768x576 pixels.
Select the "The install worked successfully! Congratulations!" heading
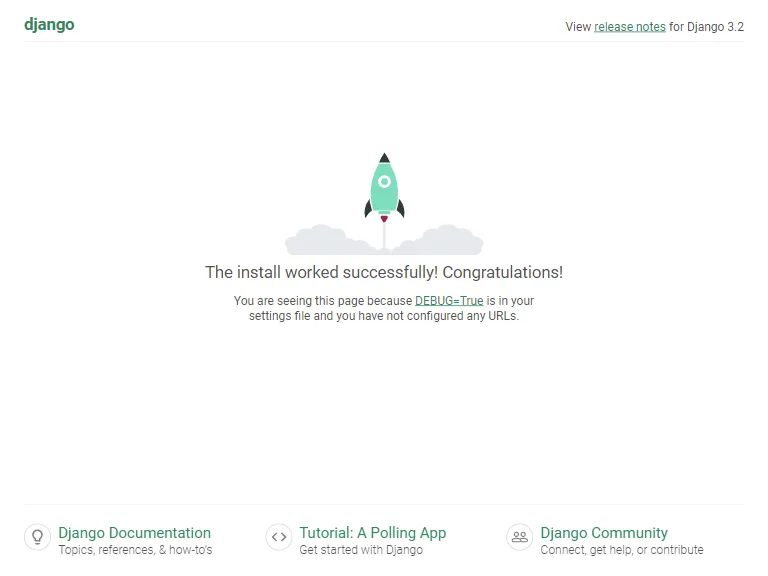tap(384, 272)
